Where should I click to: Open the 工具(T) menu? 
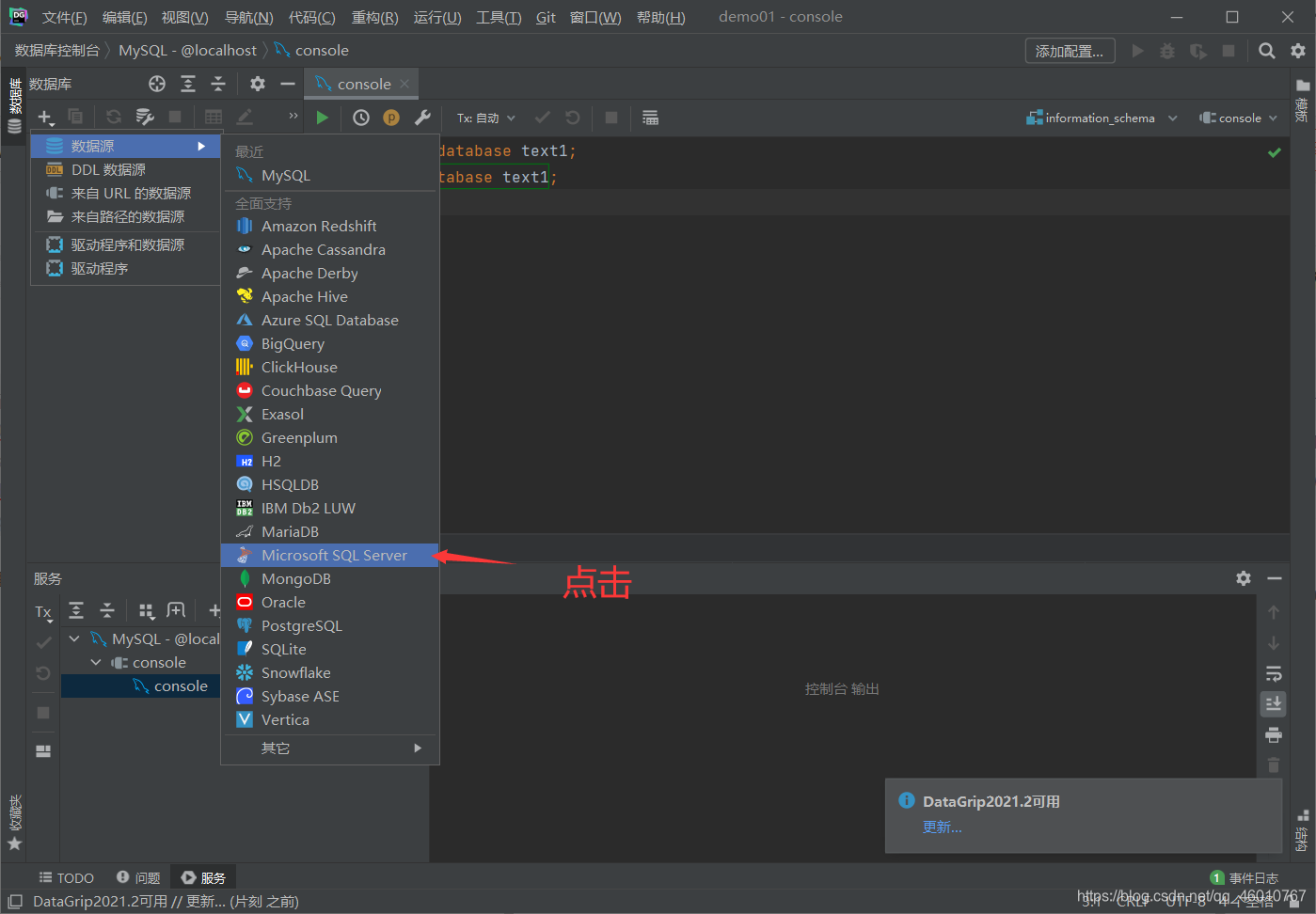pyautogui.click(x=499, y=17)
